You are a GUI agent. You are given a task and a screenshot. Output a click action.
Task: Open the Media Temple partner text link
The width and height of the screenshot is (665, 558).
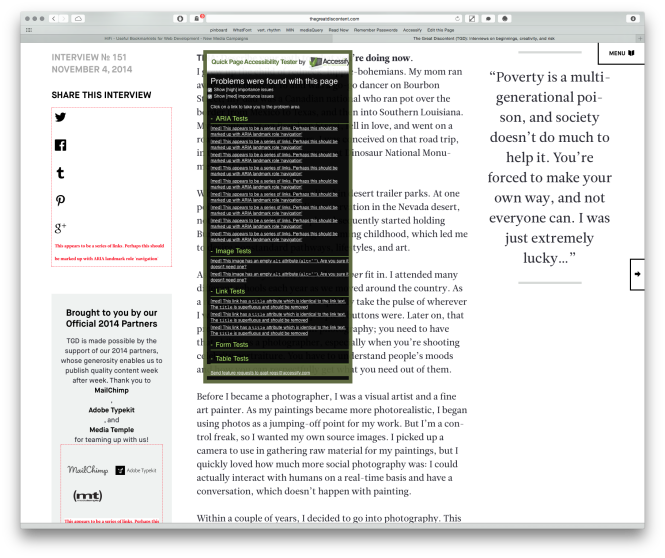click(112, 430)
